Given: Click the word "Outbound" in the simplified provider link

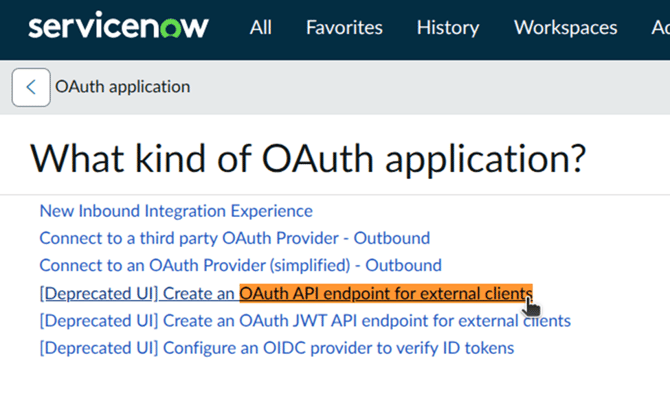Looking at the screenshot, I should tap(403, 266).
